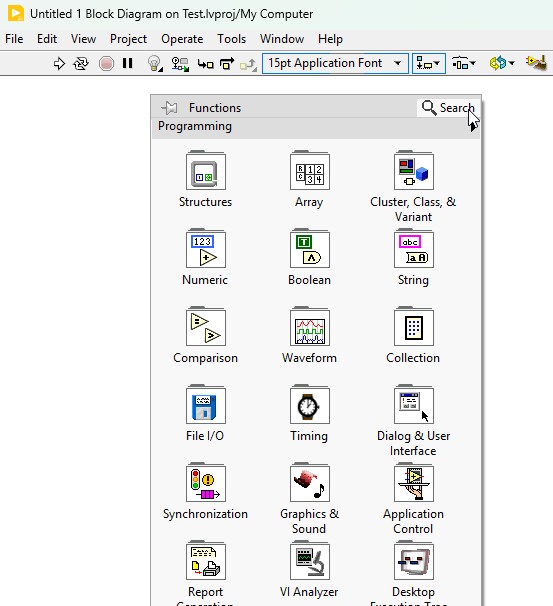This screenshot has width=553, height=606.
Task: Open the Application Control subpalette
Action: (413, 499)
